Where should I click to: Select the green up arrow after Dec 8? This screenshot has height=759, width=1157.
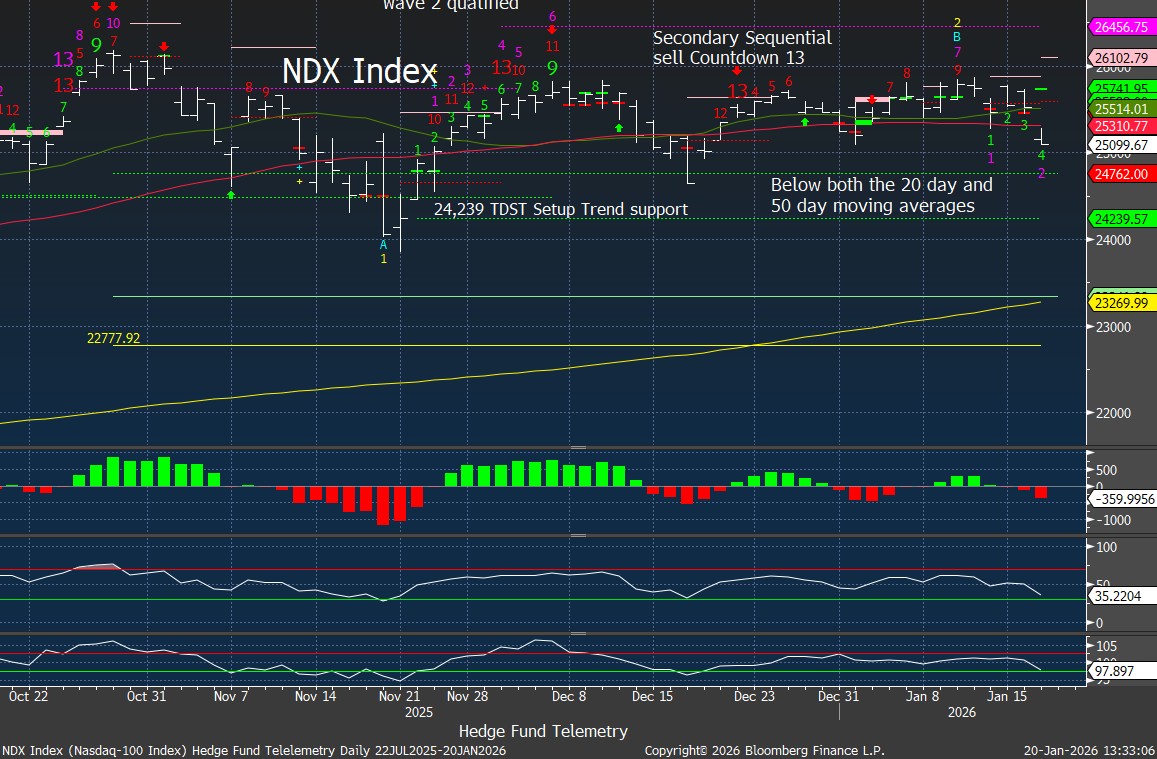[619, 128]
